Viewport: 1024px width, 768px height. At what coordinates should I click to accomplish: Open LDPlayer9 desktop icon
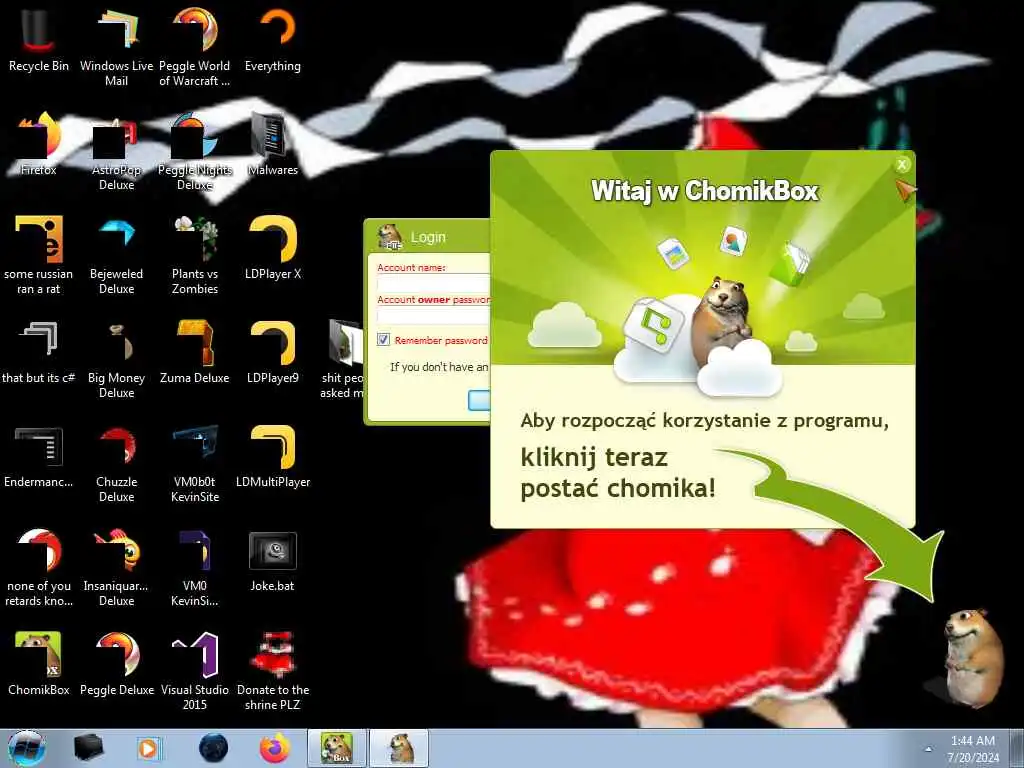tap(273, 351)
